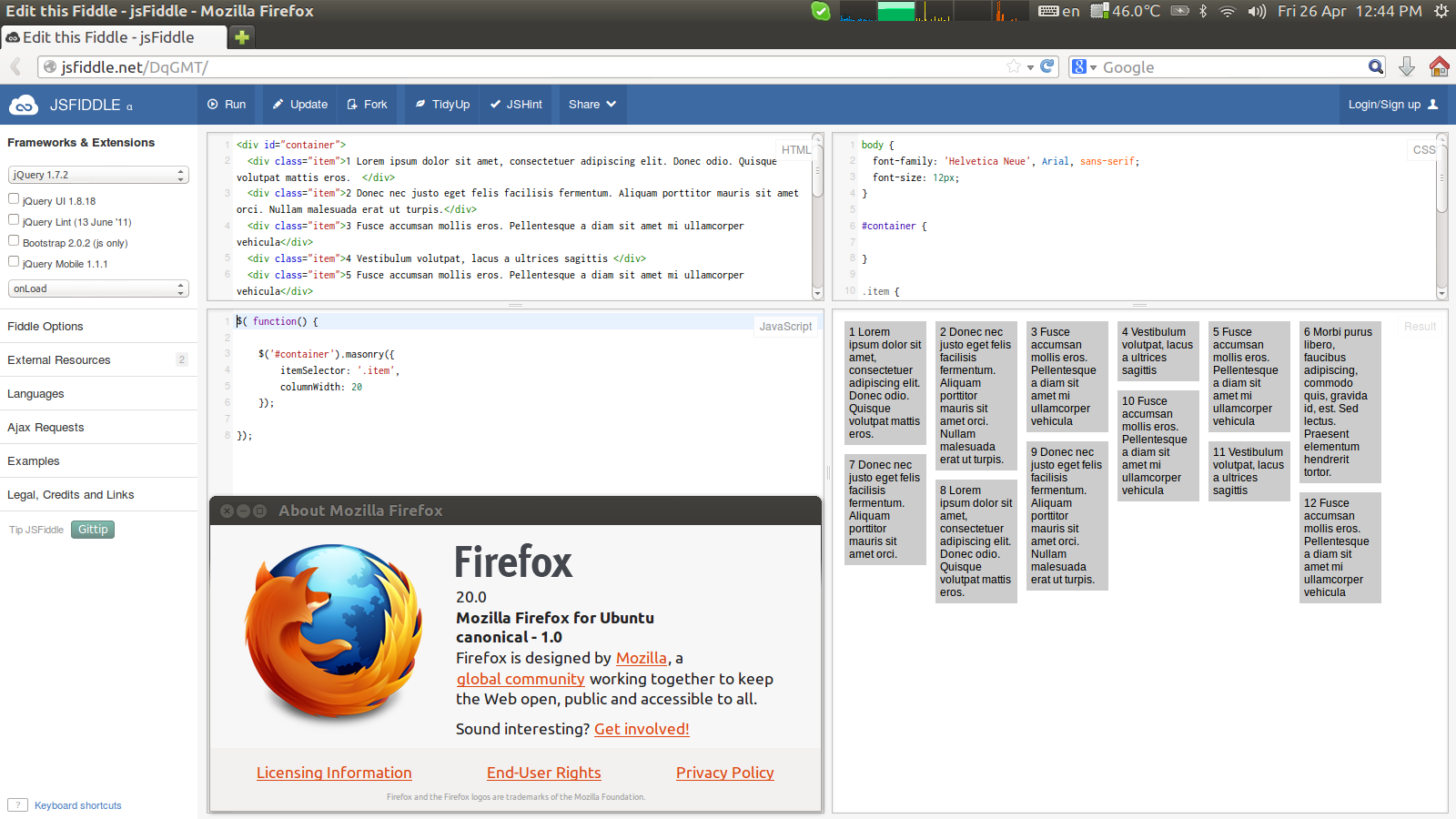This screenshot has width=1456, height=819.
Task: Click the browser back arrow
Action: [15, 66]
